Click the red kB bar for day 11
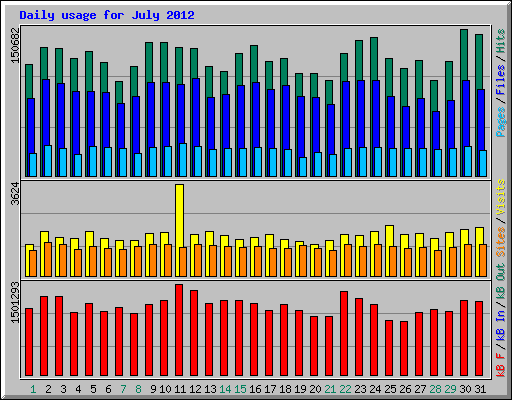The height and width of the screenshot is (400, 512). tap(179, 330)
